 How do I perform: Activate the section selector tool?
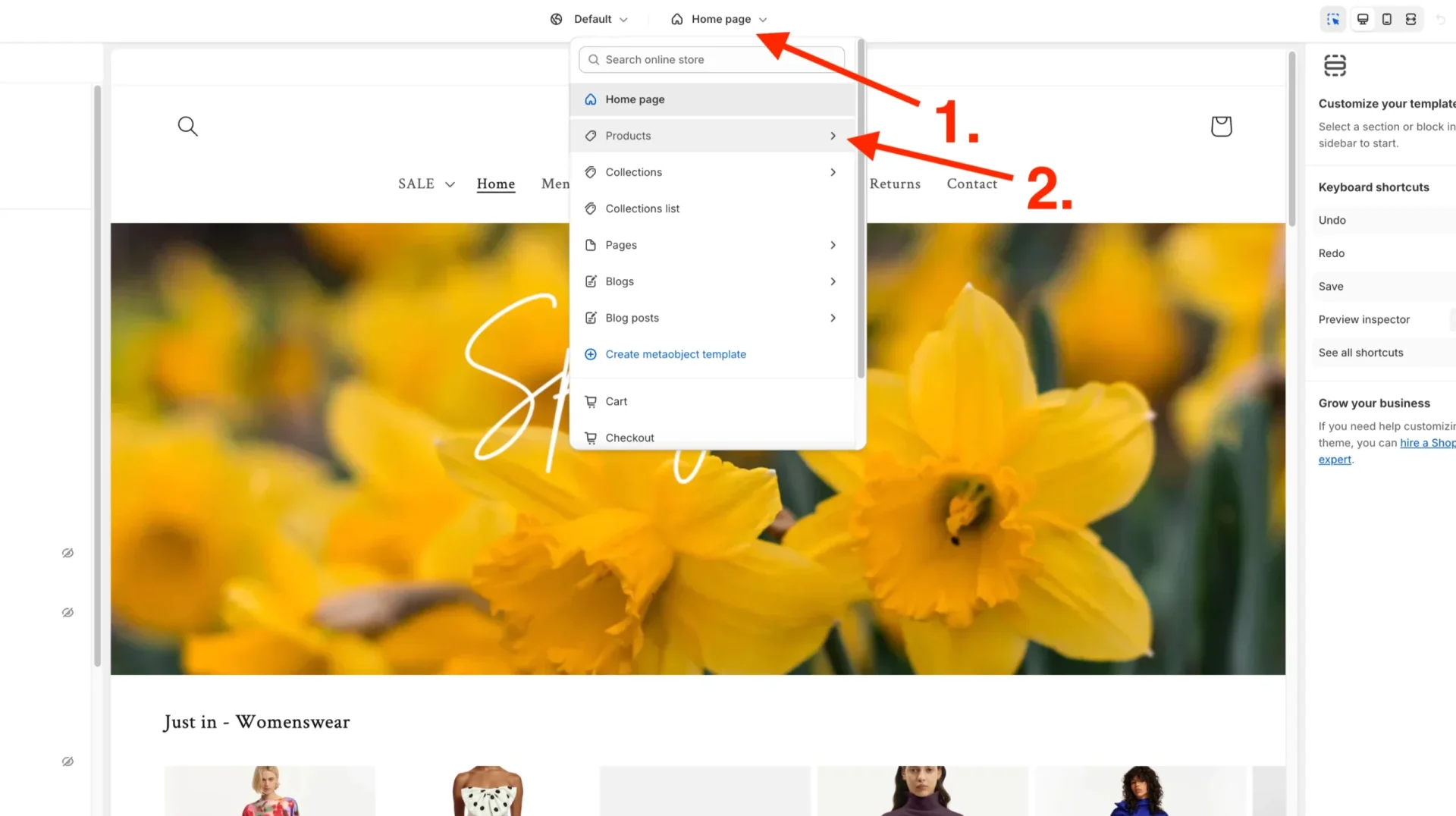coord(1332,19)
